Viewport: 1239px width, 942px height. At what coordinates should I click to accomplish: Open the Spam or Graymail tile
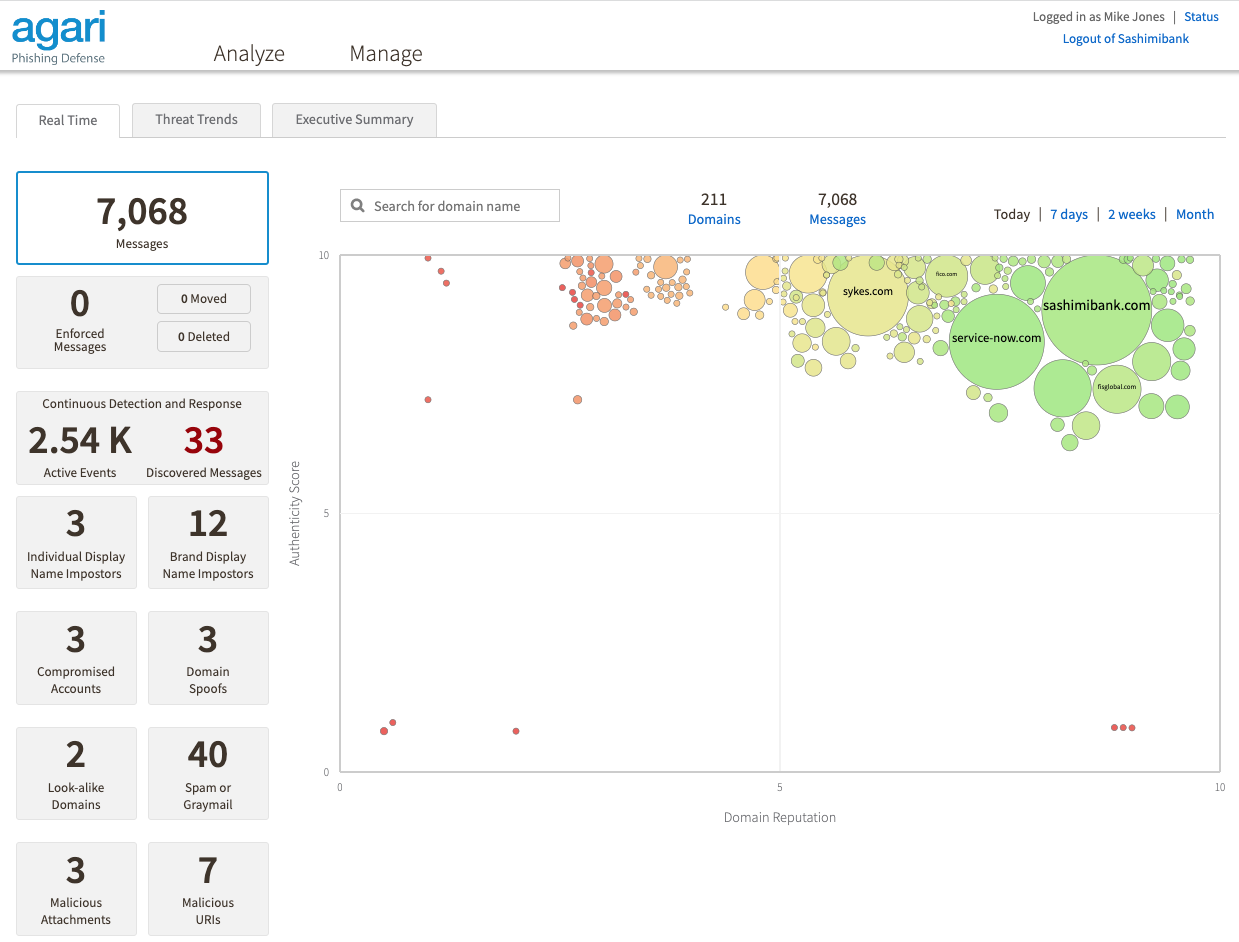tap(208, 773)
